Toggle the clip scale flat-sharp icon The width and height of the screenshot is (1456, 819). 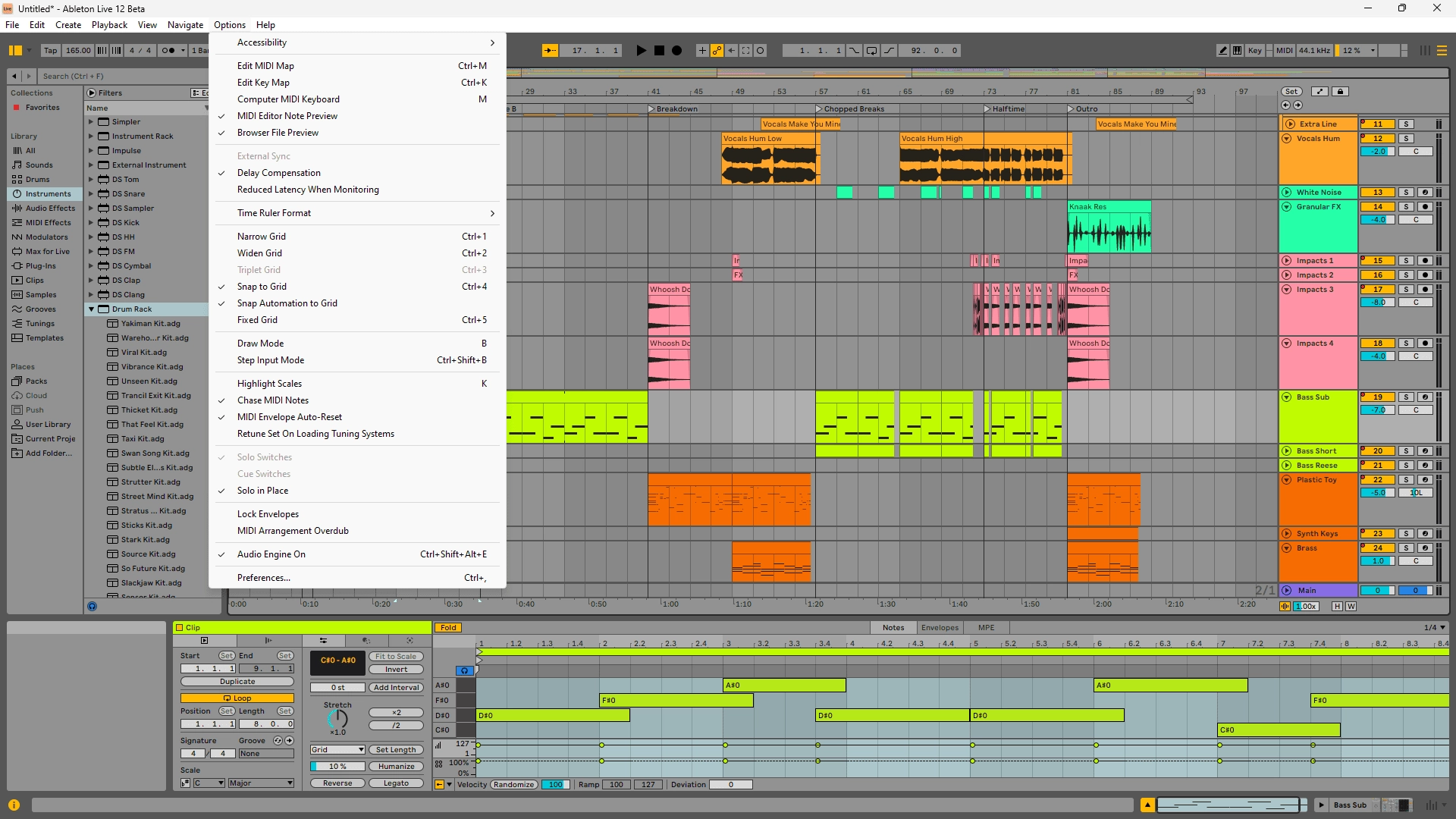186,783
